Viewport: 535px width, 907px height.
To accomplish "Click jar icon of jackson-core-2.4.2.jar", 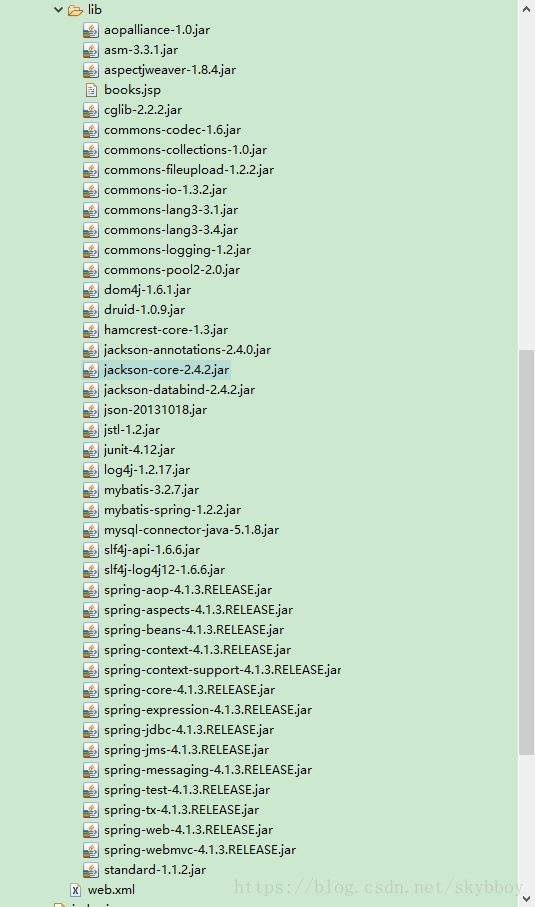I will tap(91, 370).
